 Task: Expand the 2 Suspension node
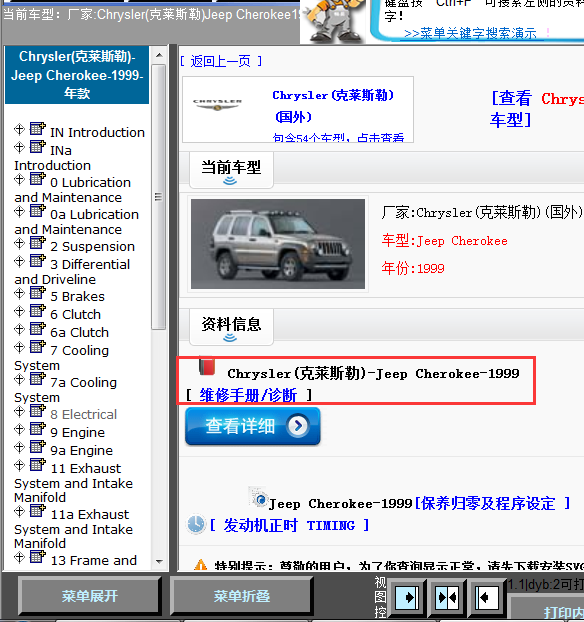point(19,243)
